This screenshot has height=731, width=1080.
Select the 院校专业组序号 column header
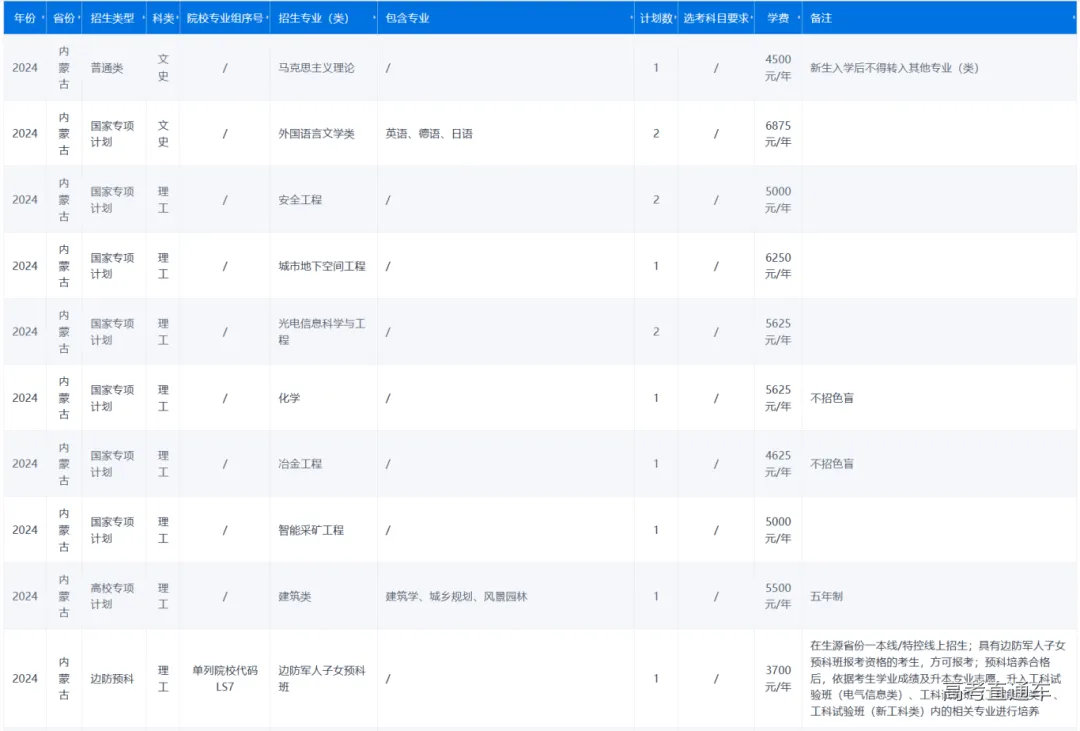225,18
